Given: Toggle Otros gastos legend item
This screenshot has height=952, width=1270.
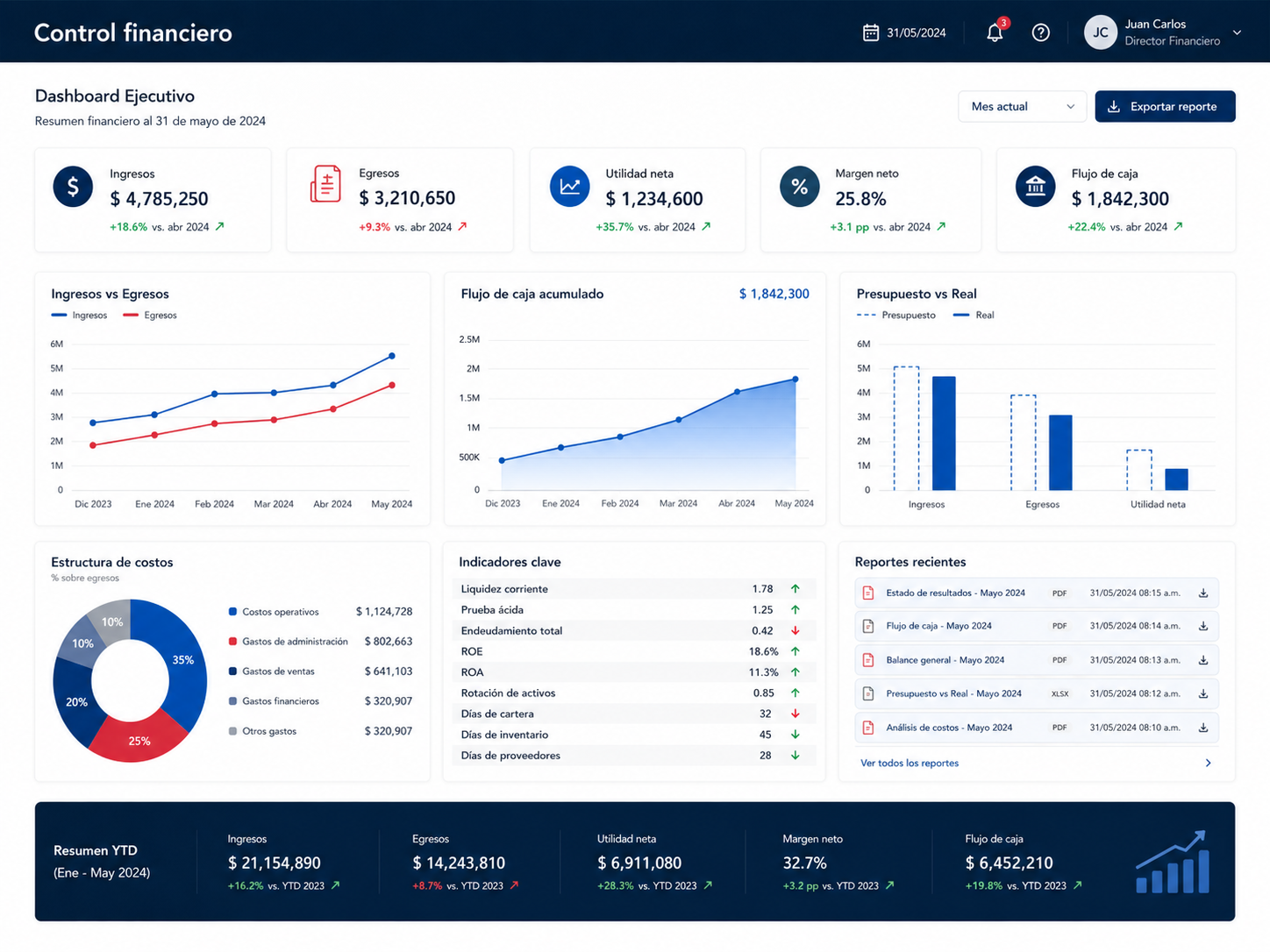Looking at the screenshot, I should pos(263,731).
